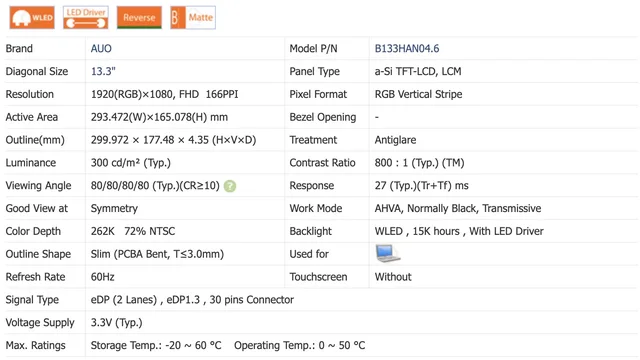Screen dimensions: 640x360
Task: Click the Signal Type eDP value text
Action: coord(192,300)
